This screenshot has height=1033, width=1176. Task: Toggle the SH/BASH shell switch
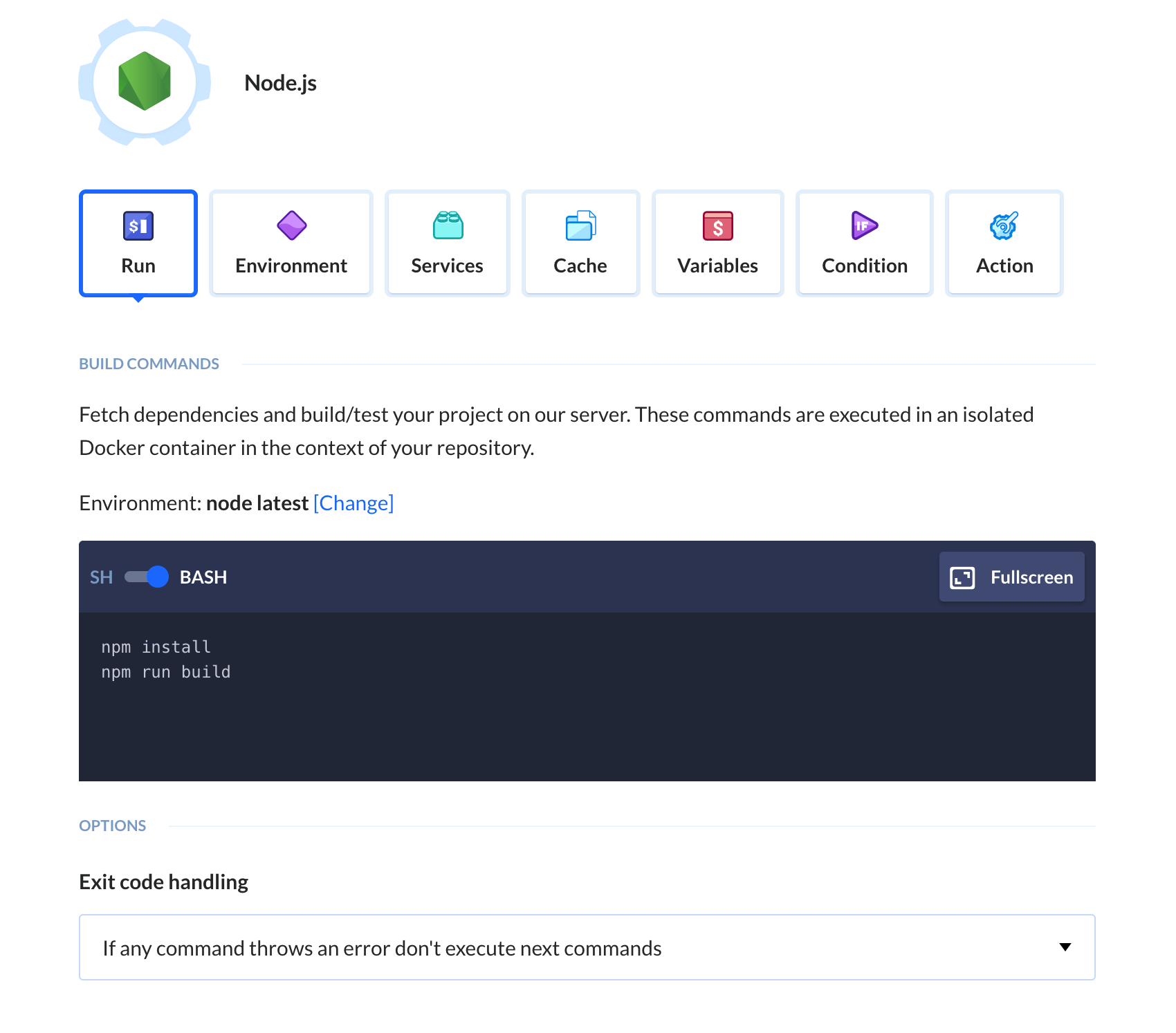[147, 577]
